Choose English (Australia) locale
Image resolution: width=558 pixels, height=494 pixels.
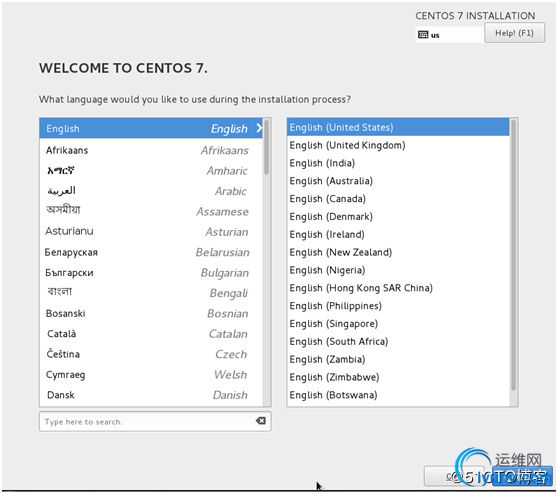[398, 181]
